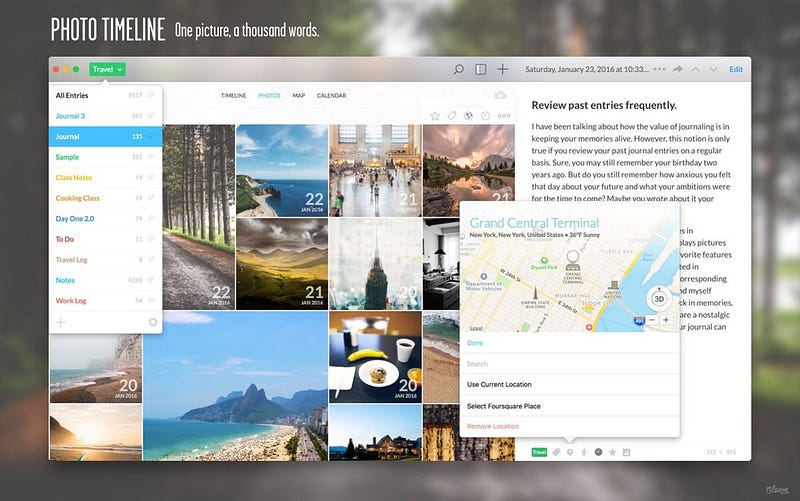Click the Edit button
This screenshot has width=800, height=501.
tap(736, 69)
